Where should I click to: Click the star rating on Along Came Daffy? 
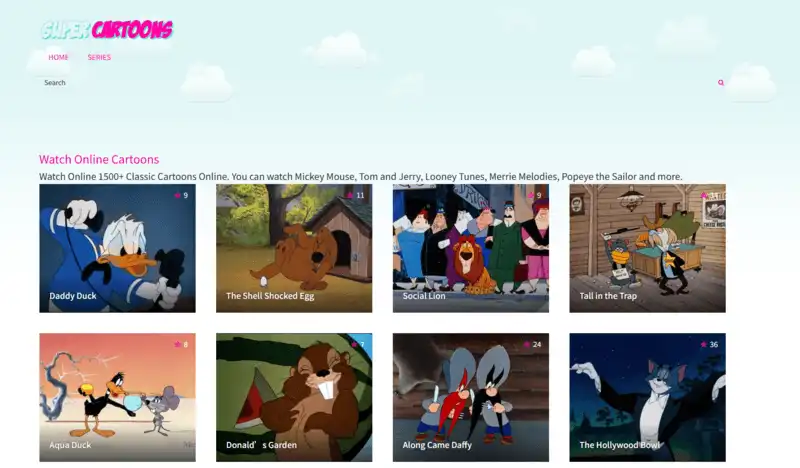(533, 344)
